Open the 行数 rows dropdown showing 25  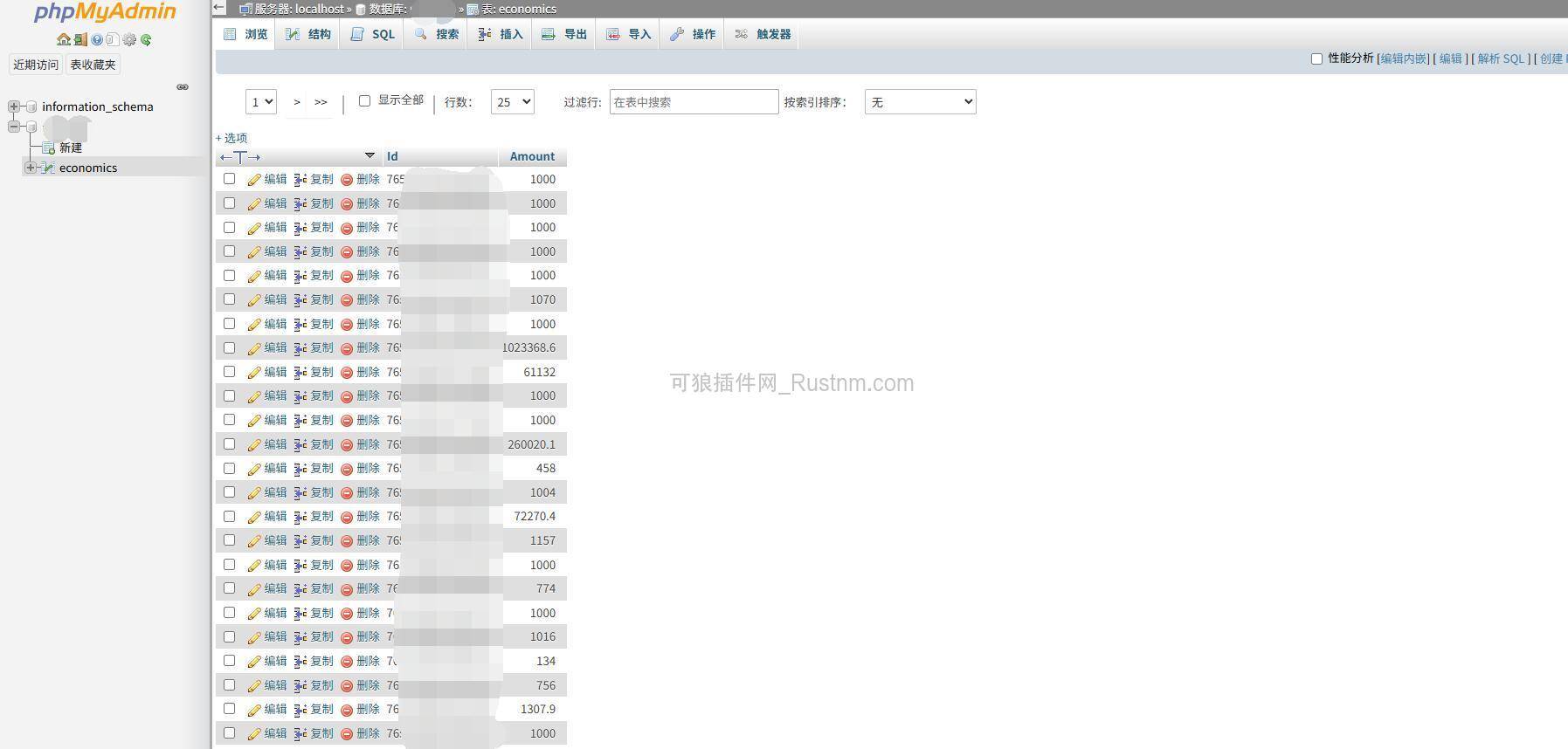(512, 102)
